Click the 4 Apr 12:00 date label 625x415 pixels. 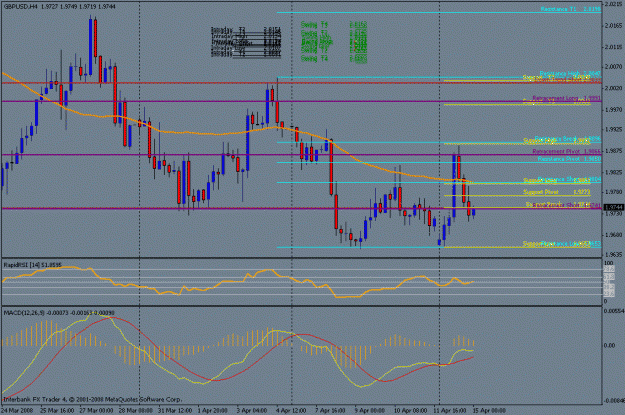click(291, 410)
